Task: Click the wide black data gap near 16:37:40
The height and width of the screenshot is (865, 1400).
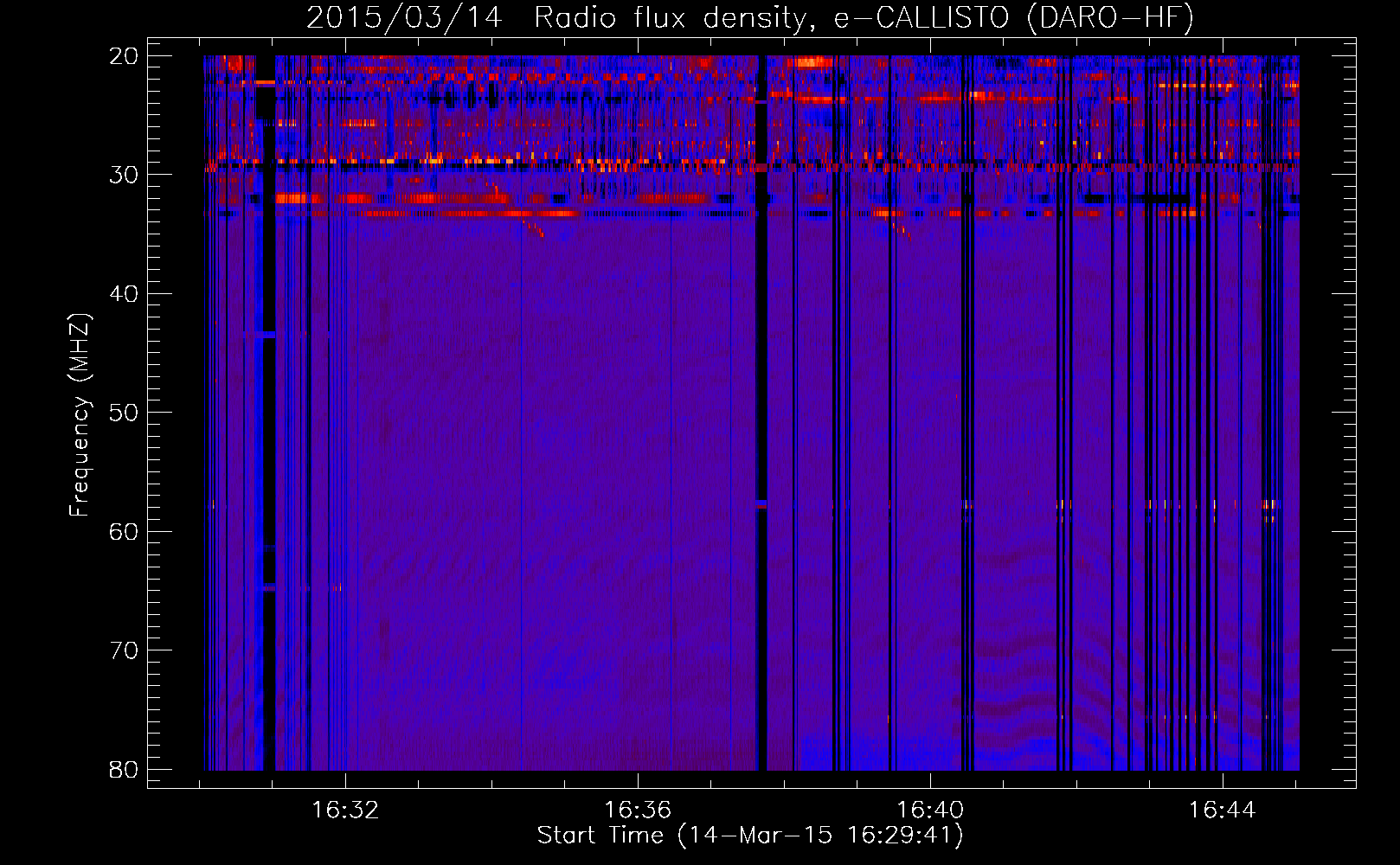Action: point(761,413)
